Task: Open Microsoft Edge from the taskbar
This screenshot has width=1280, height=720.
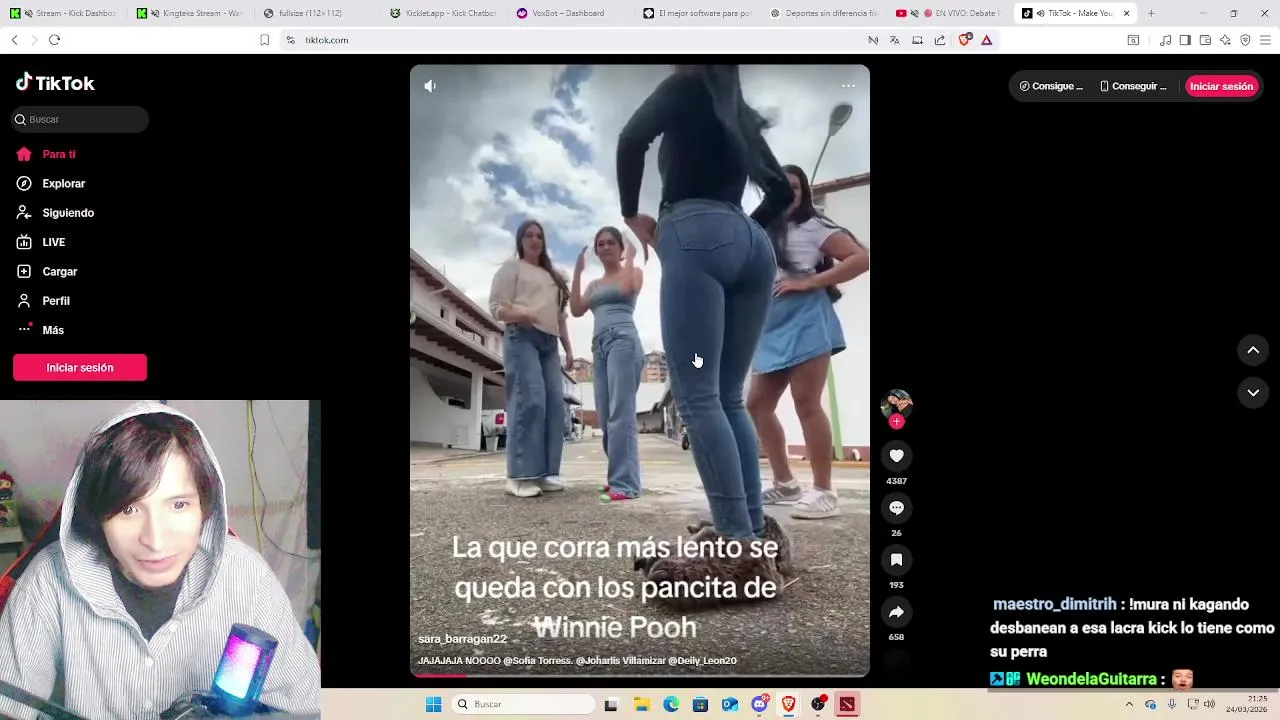Action: 671,704
